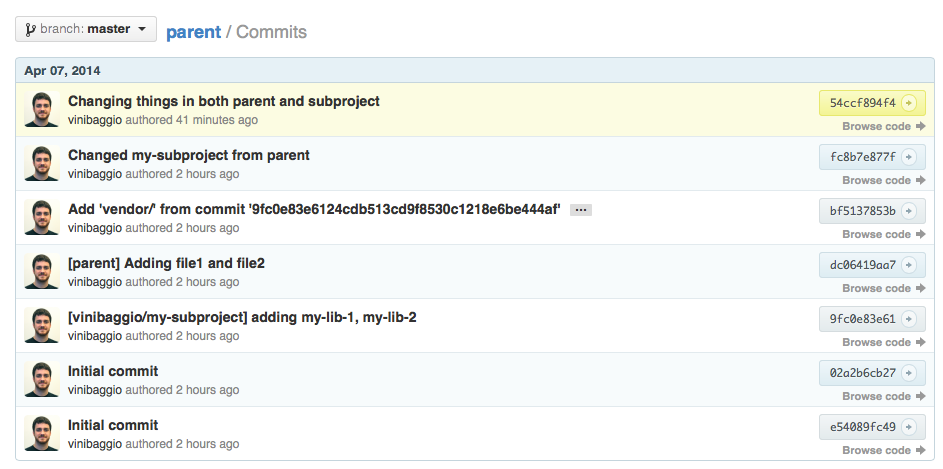Open the commit '[parent] Adding file1 and file2'

tap(167, 263)
